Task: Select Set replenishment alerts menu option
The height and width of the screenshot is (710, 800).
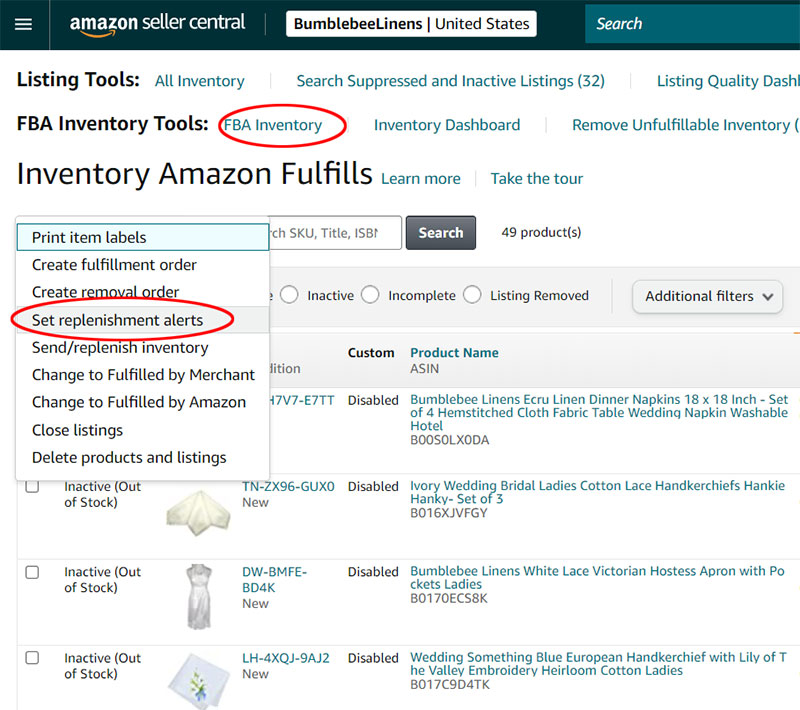Action: [117, 320]
